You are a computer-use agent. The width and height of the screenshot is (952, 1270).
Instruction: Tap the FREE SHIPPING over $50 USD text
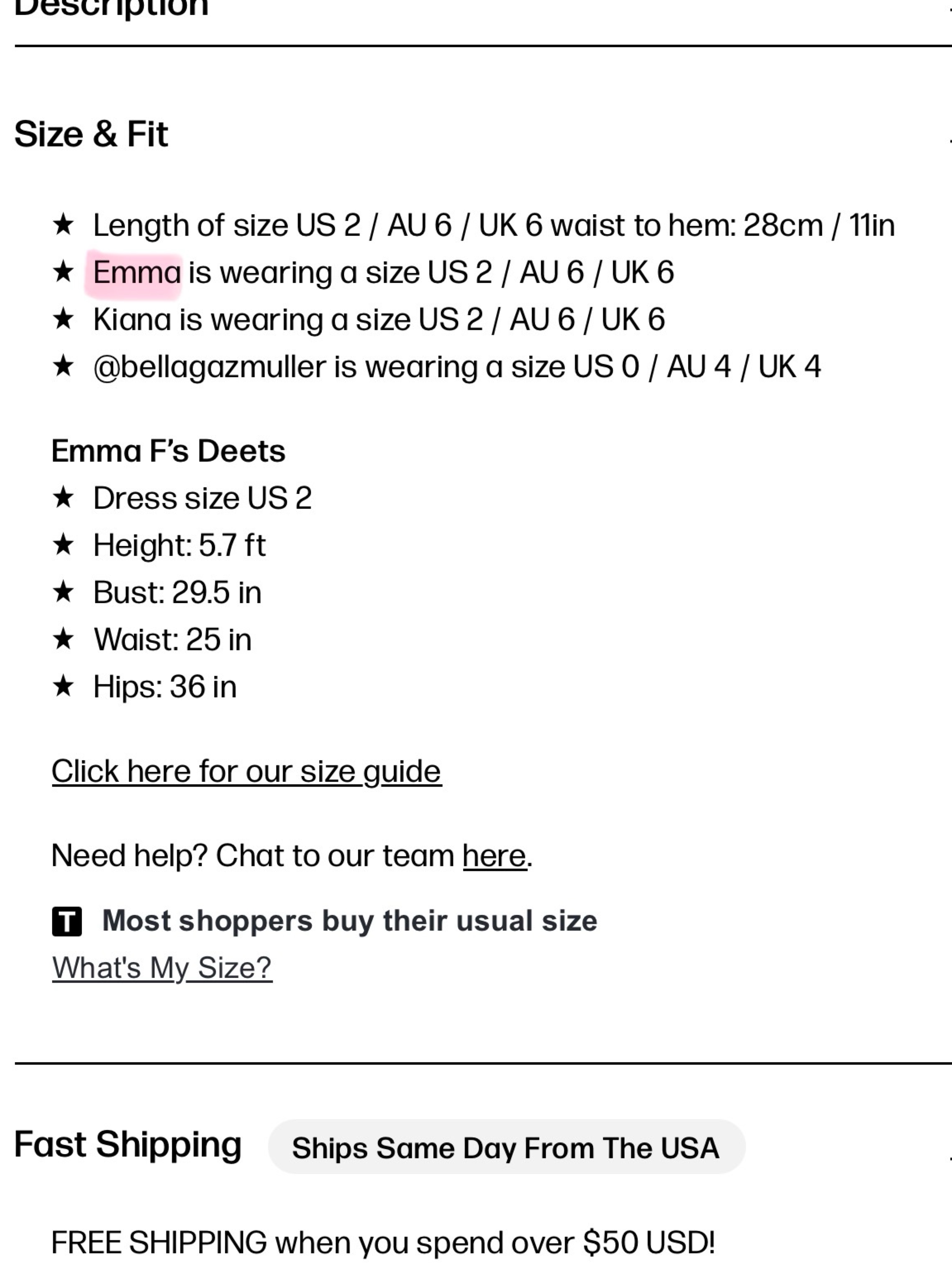(x=383, y=1242)
